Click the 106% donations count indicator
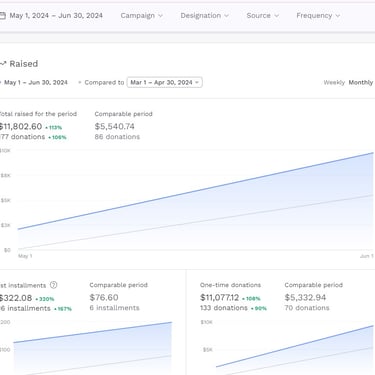 click(x=57, y=137)
